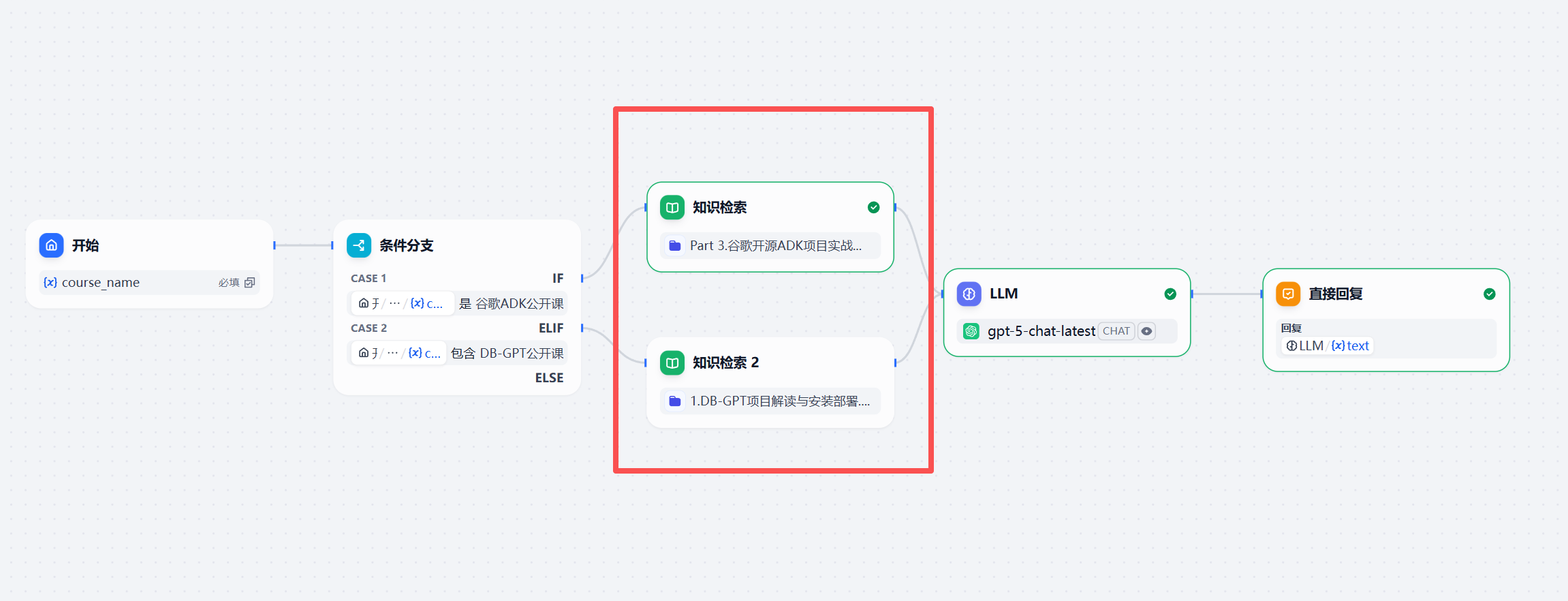Image resolution: width=1568 pixels, height=601 pixels.
Task: Click the green knowledge retrieval icon
Action: 672,207
